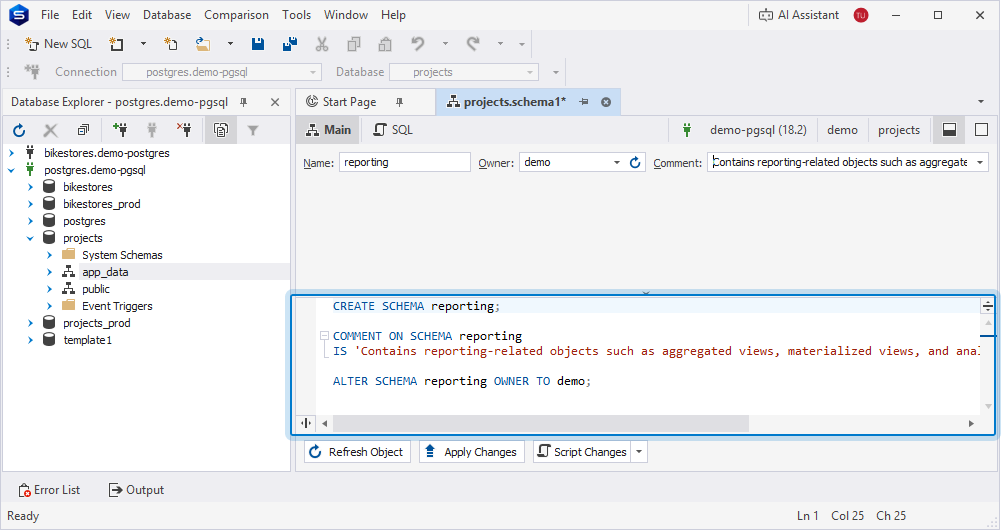Open the Database combo box showing projects
The height and width of the screenshot is (530, 1001).
464,72
